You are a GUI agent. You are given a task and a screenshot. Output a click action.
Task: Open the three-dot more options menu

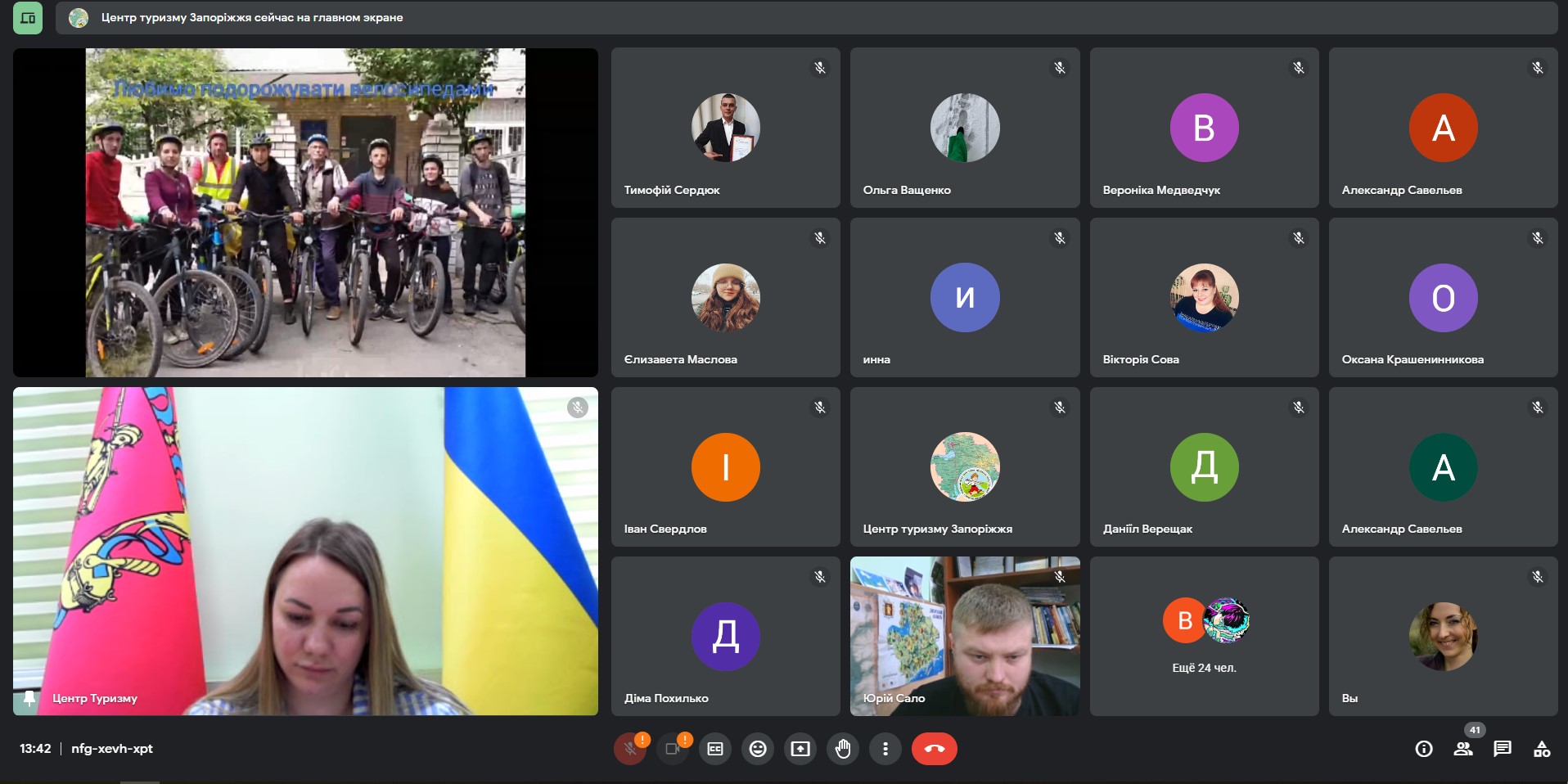[x=885, y=749]
